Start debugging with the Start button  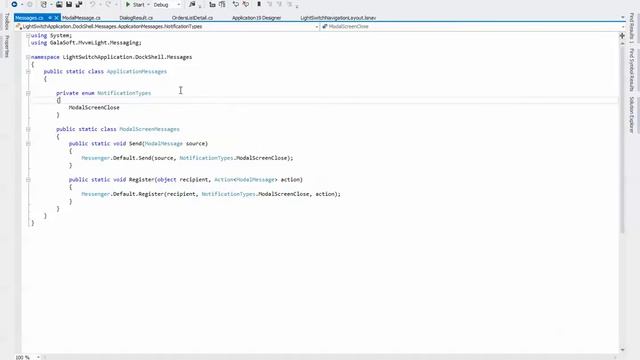pyautogui.click(x=135, y=4)
